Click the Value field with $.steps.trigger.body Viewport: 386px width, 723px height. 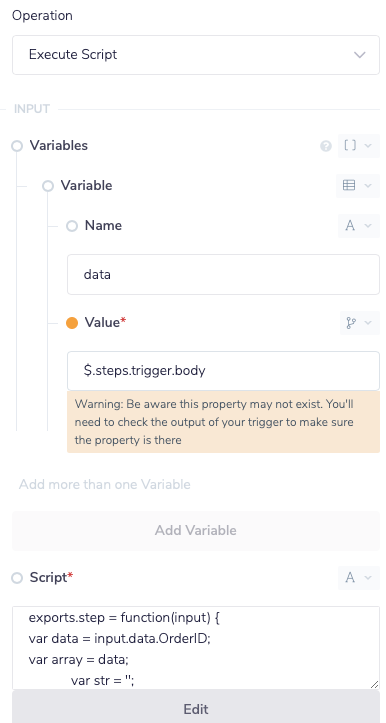tap(223, 371)
